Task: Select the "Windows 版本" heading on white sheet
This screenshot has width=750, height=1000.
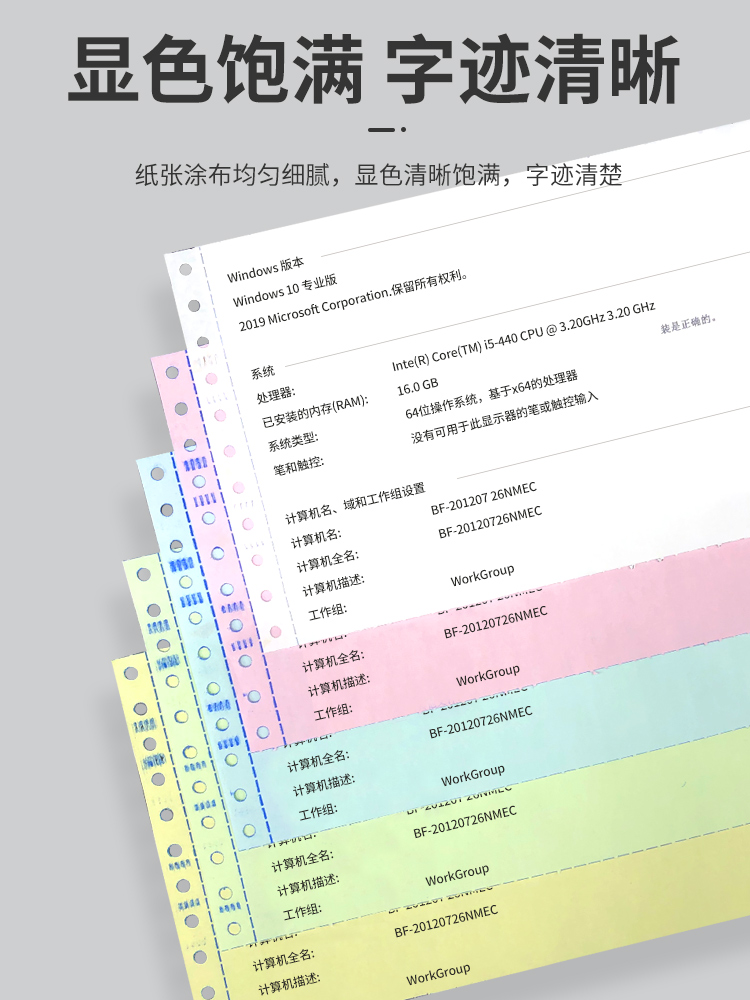Action: tap(265, 270)
